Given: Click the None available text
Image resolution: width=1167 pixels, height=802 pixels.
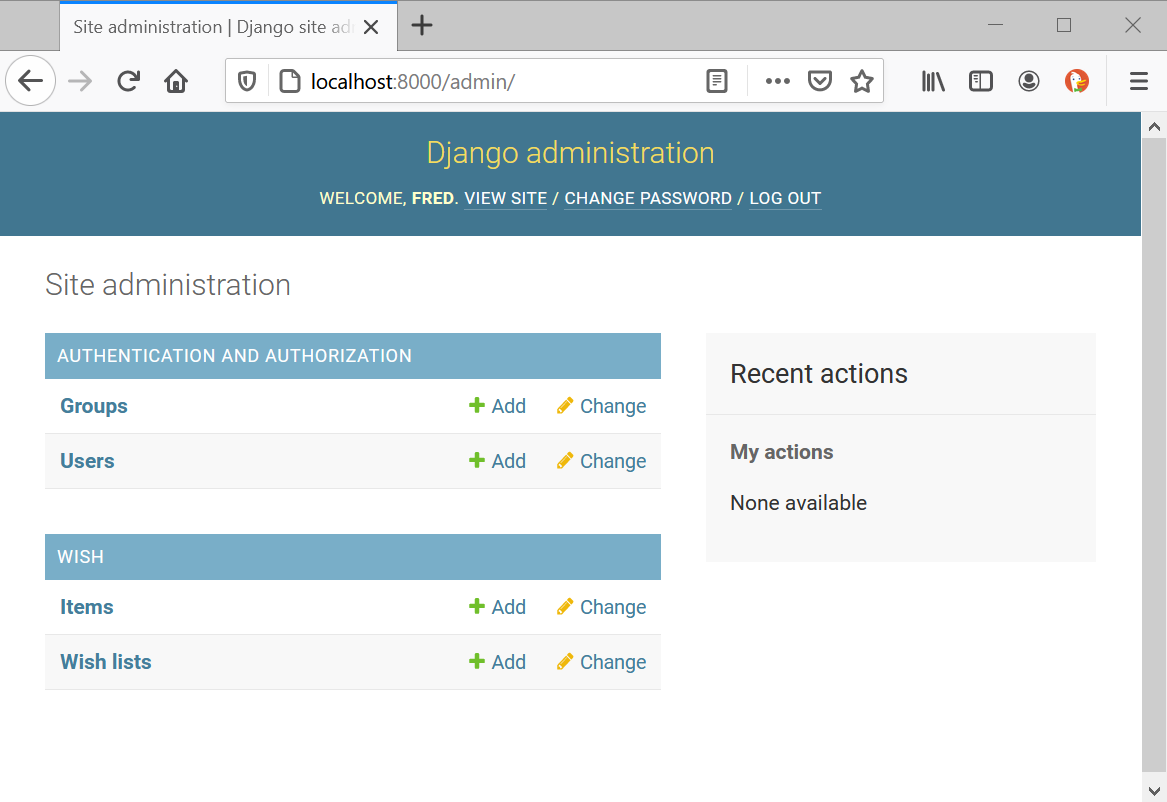Looking at the screenshot, I should coord(799,503).
